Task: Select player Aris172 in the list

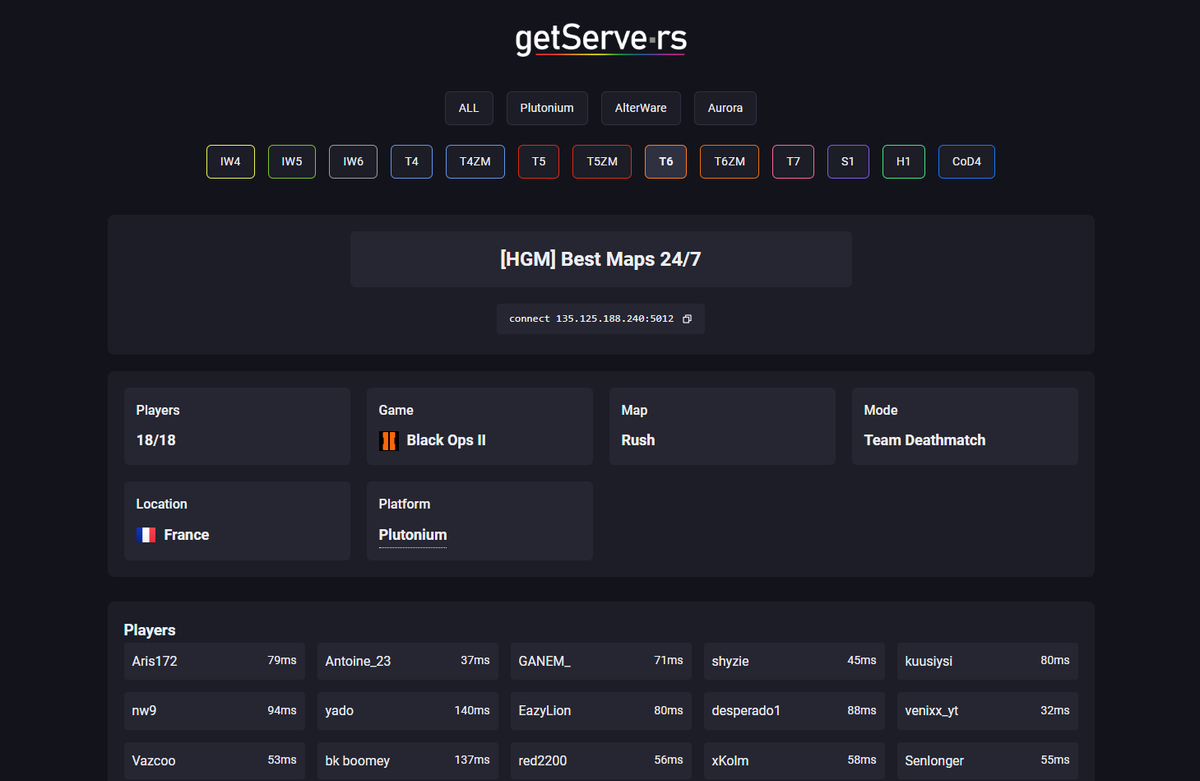Action: click(214, 661)
